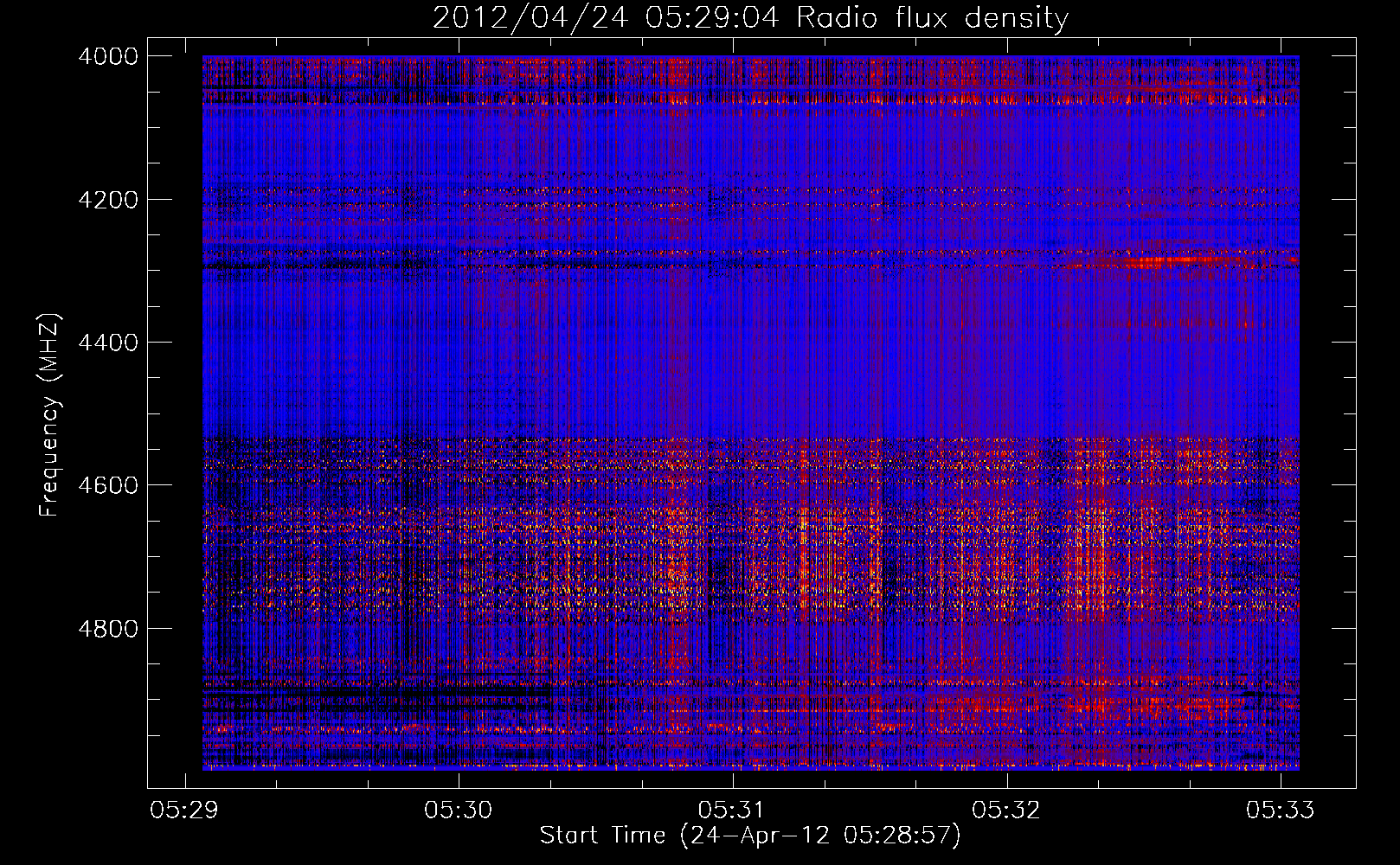Click the 05:30 time tick label
The image size is (1400, 865).
coord(459,810)
